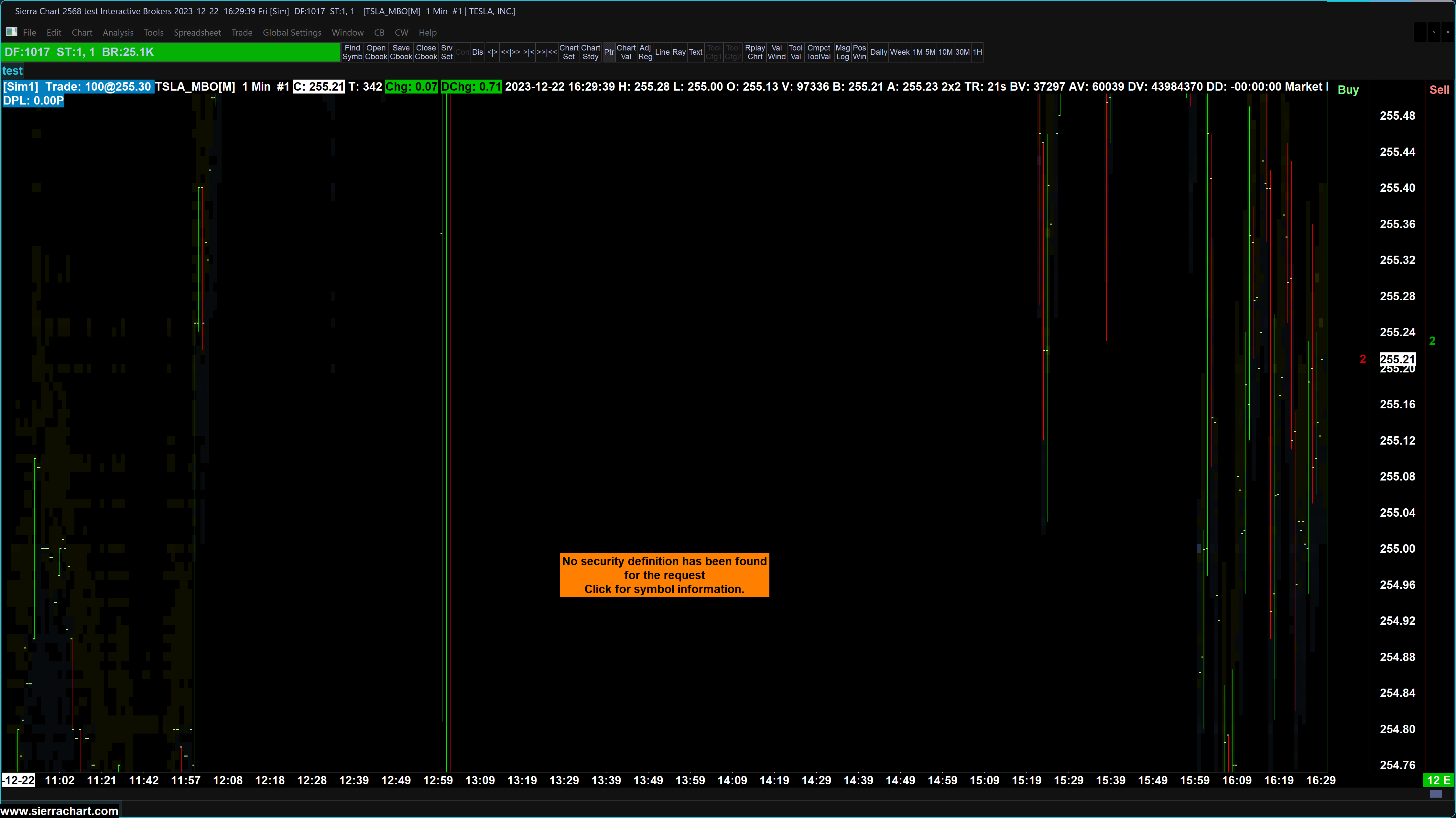
Task: Click the orange security definition warning
Action: [664, 575]
